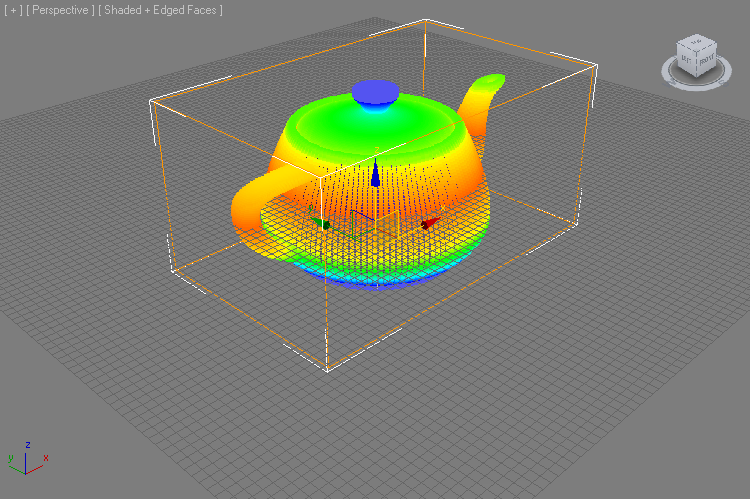Grab the red X-axis gizmo arrow

pyautogui.click(x=430, y=223)
